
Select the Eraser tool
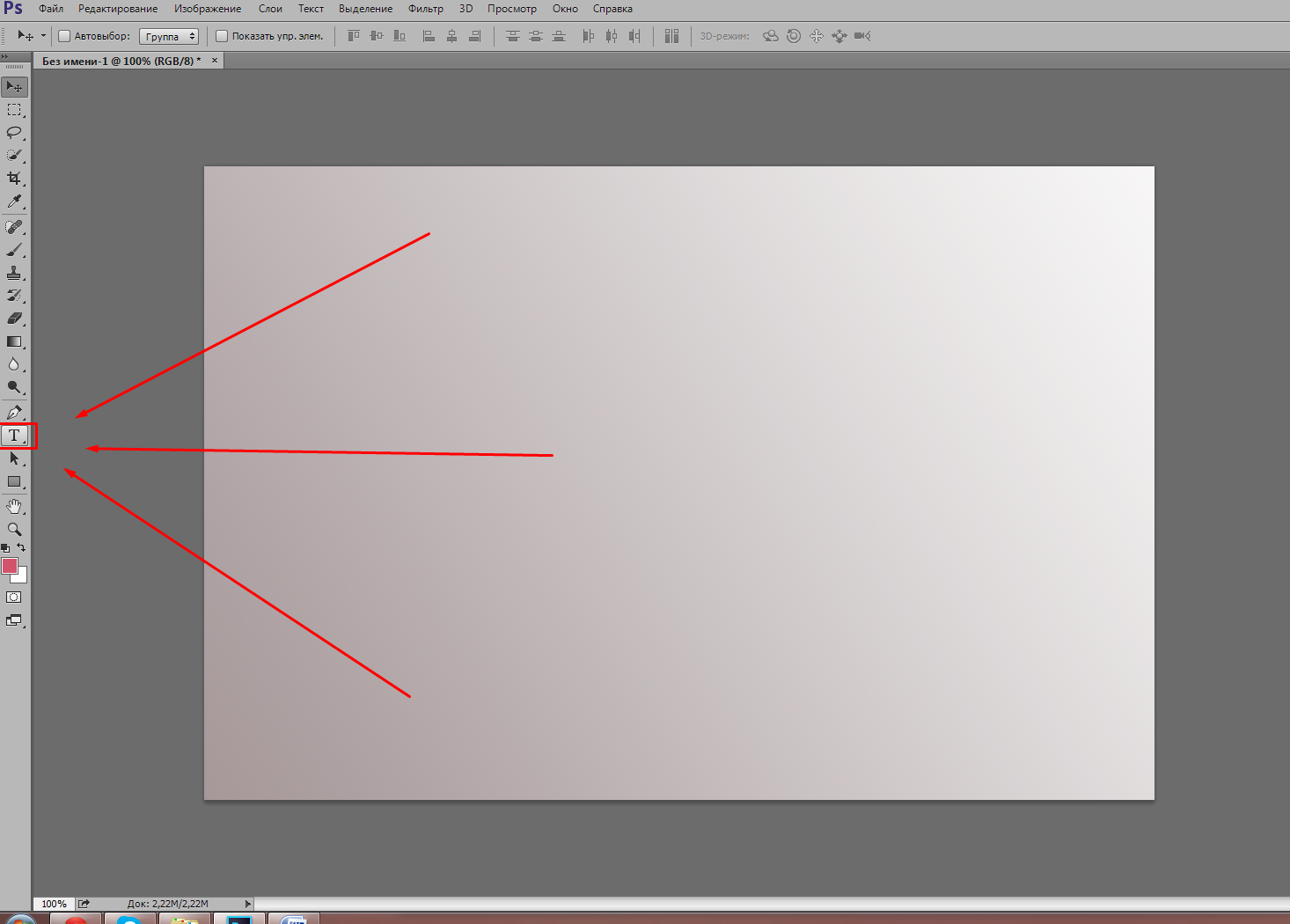click(x=15, y=319)
